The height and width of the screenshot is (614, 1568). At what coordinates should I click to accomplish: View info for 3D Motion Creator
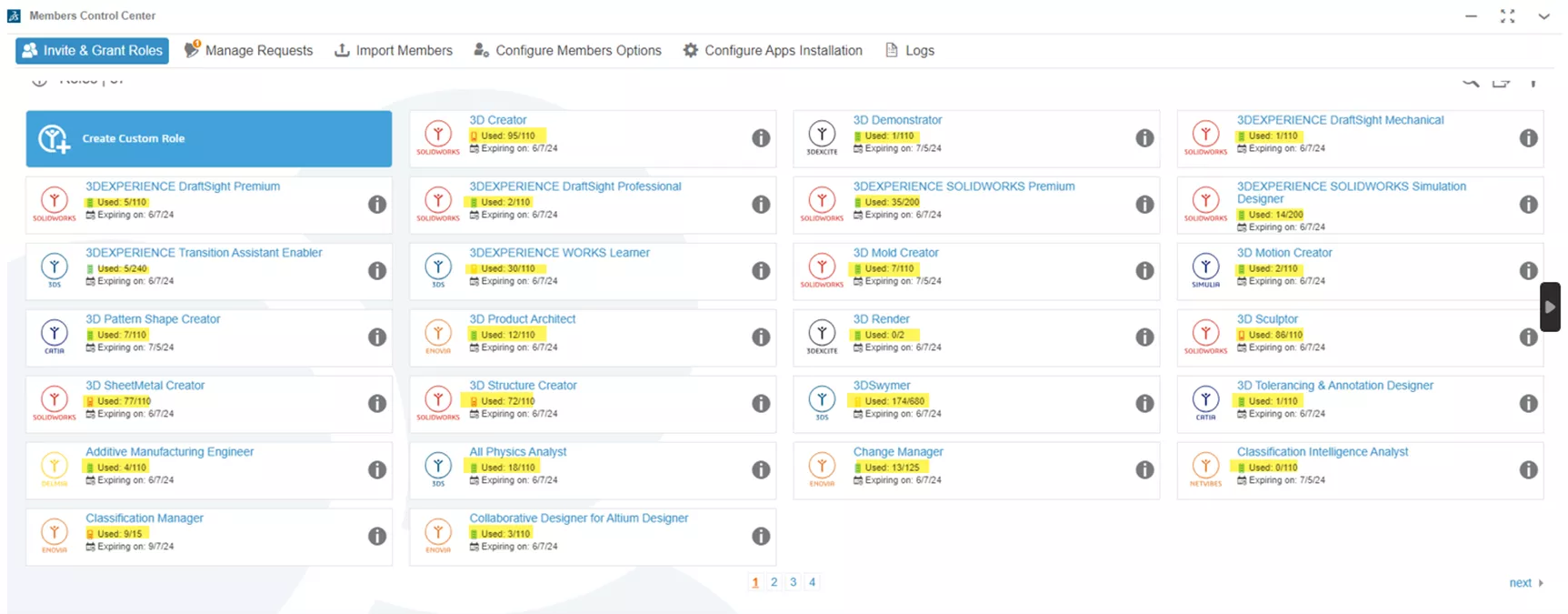tap(1528, 271)
